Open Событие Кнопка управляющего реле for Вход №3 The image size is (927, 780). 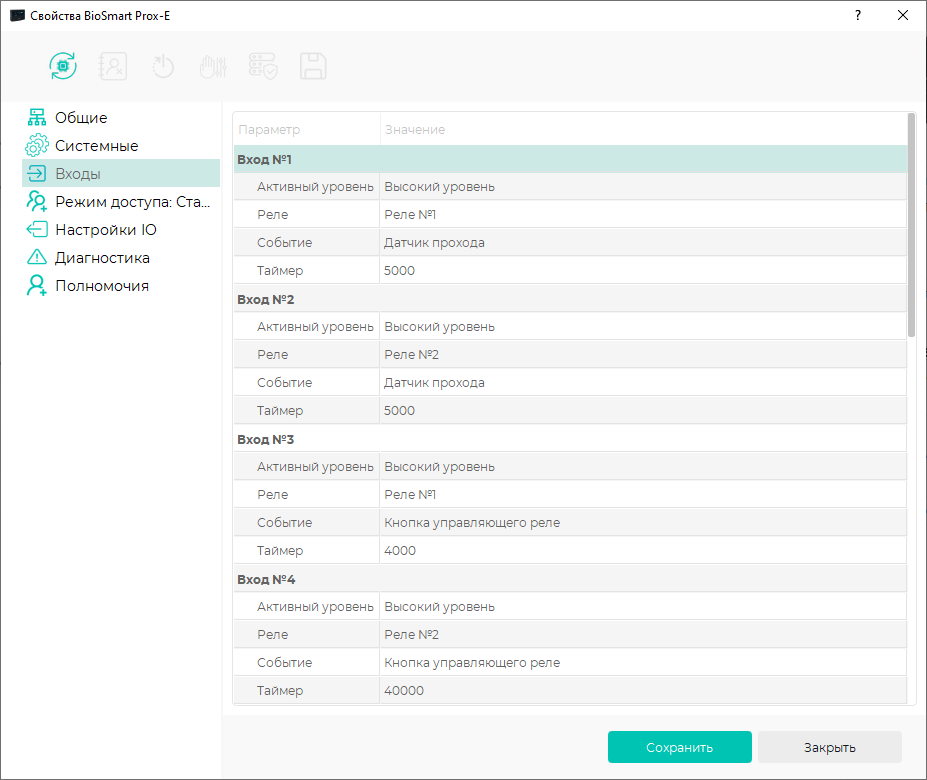pos(643,523)
